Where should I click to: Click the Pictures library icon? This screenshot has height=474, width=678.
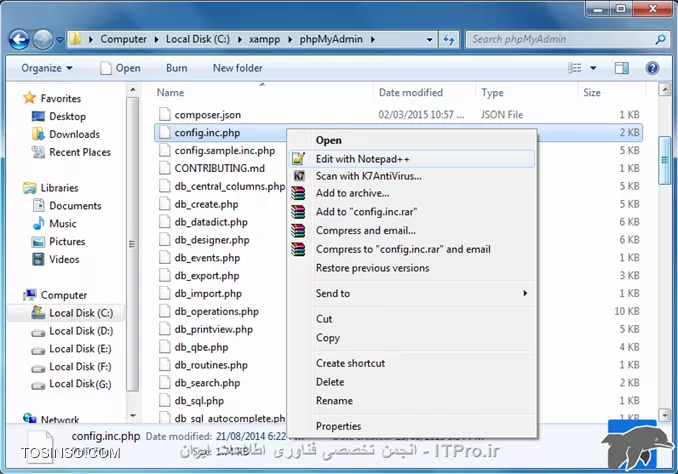click(38, 242)
